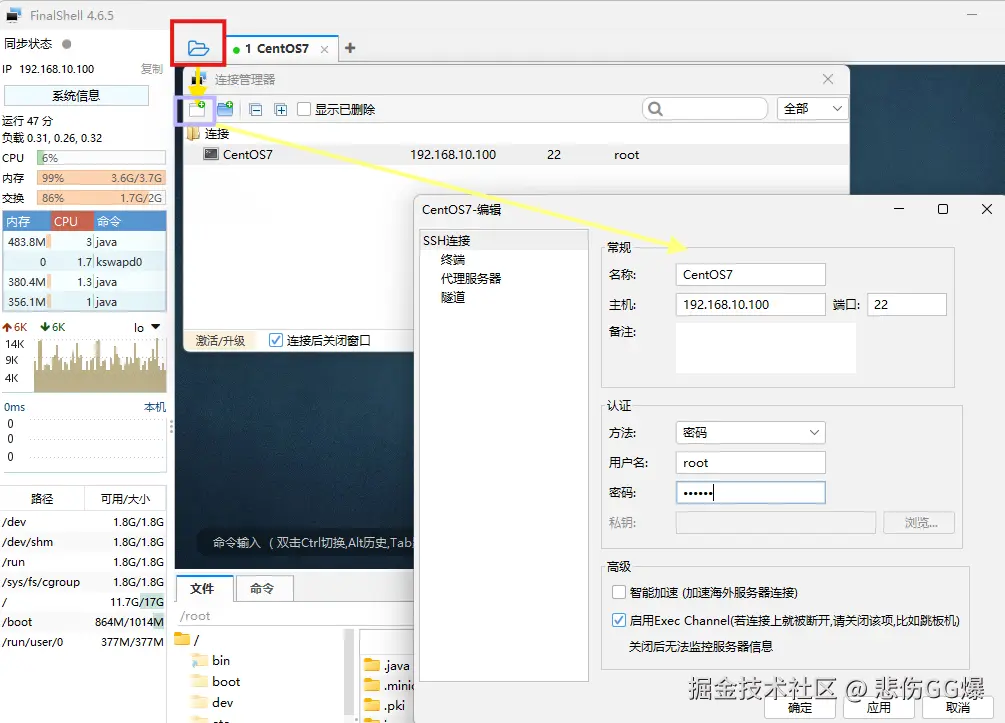Click the 内存 usage bar showing 99%
Viewport: 1005px width, 723px height.
point(101,178)
